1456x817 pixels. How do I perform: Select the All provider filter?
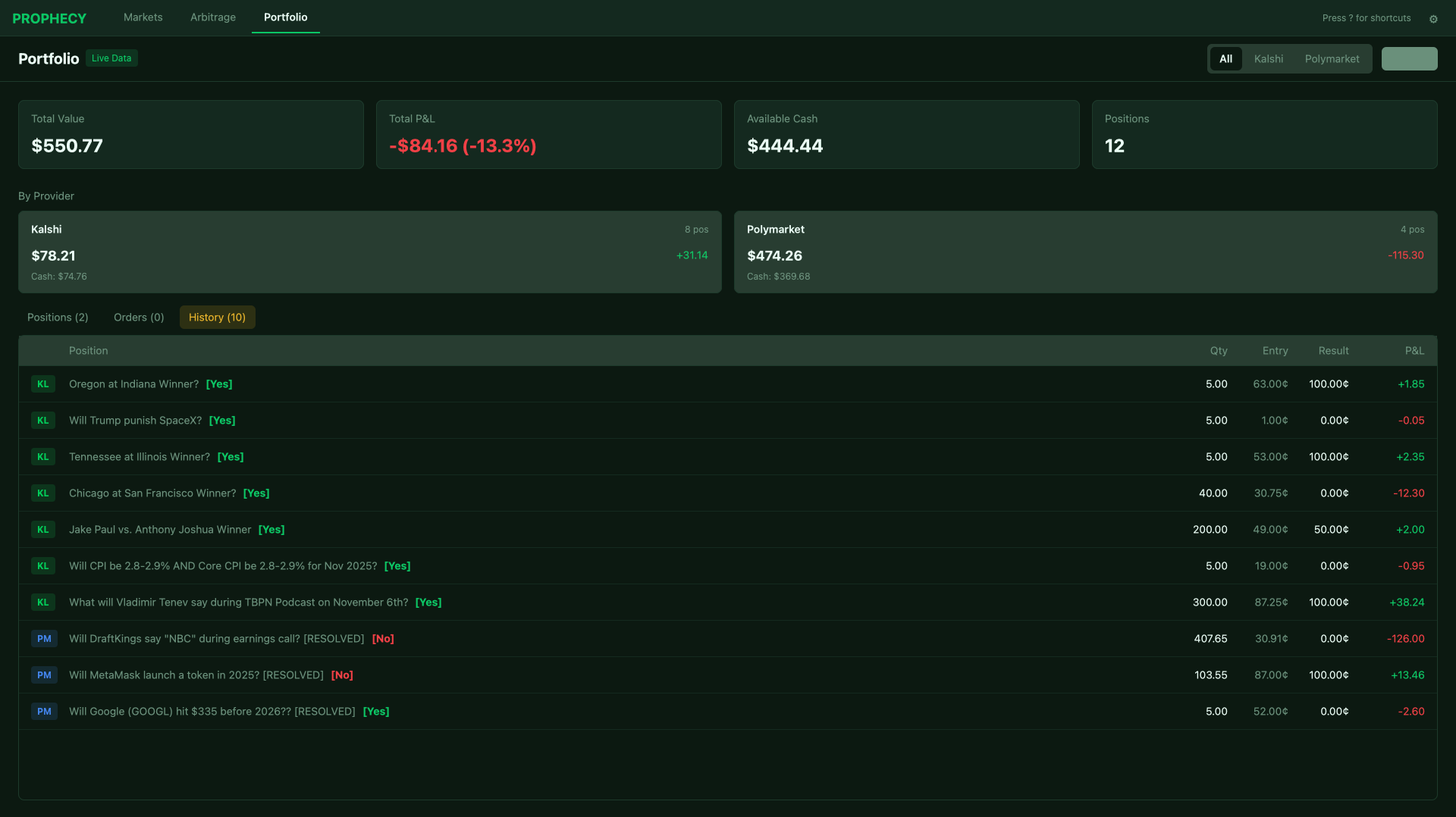pos(1226,58)
